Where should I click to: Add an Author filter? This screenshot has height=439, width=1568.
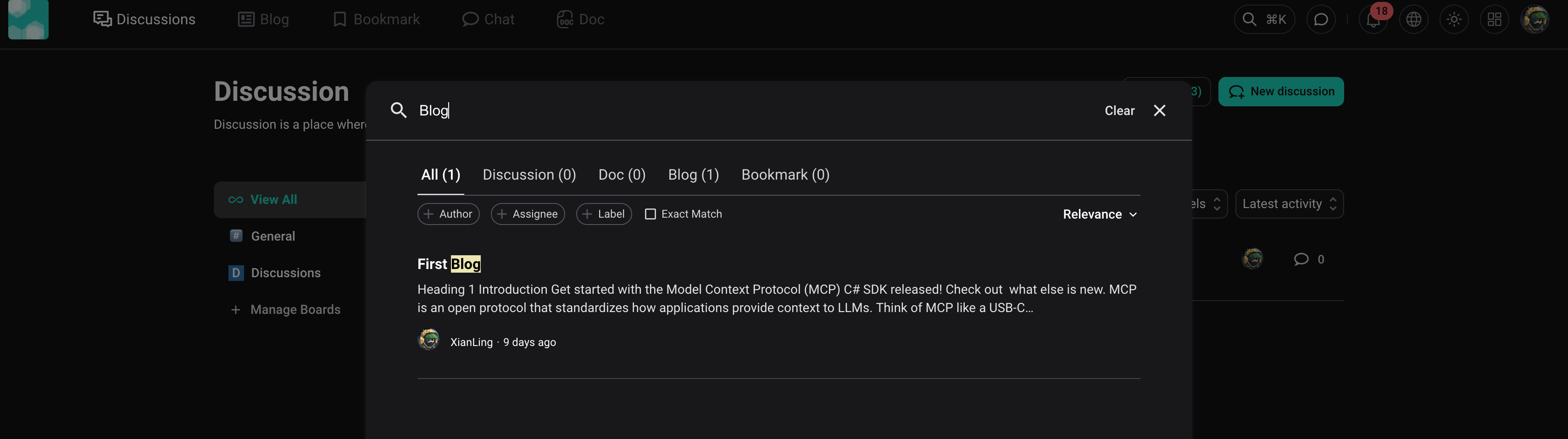pyautogui.click(x=448, y=214)
